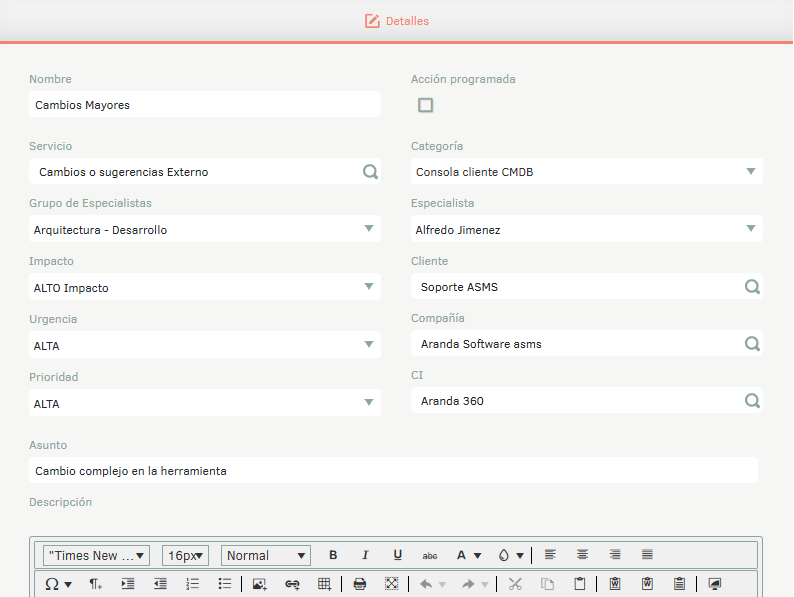The width and height of the screenshot is (794, 597).
Task: Apply italic formatting in the editor
Action: point(365,555)
